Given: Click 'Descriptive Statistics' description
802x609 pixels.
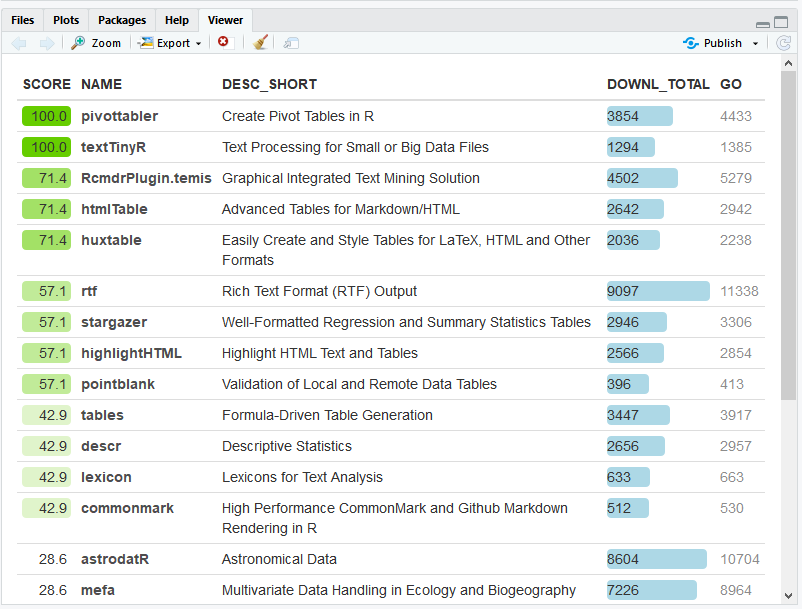Looking at the screenshot, I should pos(286,446).
